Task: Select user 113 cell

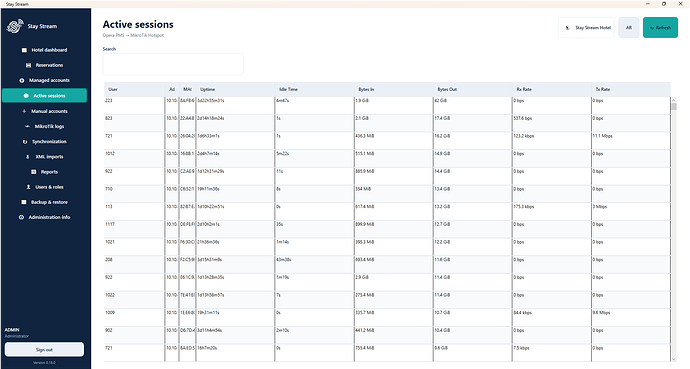Action: [134, 212]
